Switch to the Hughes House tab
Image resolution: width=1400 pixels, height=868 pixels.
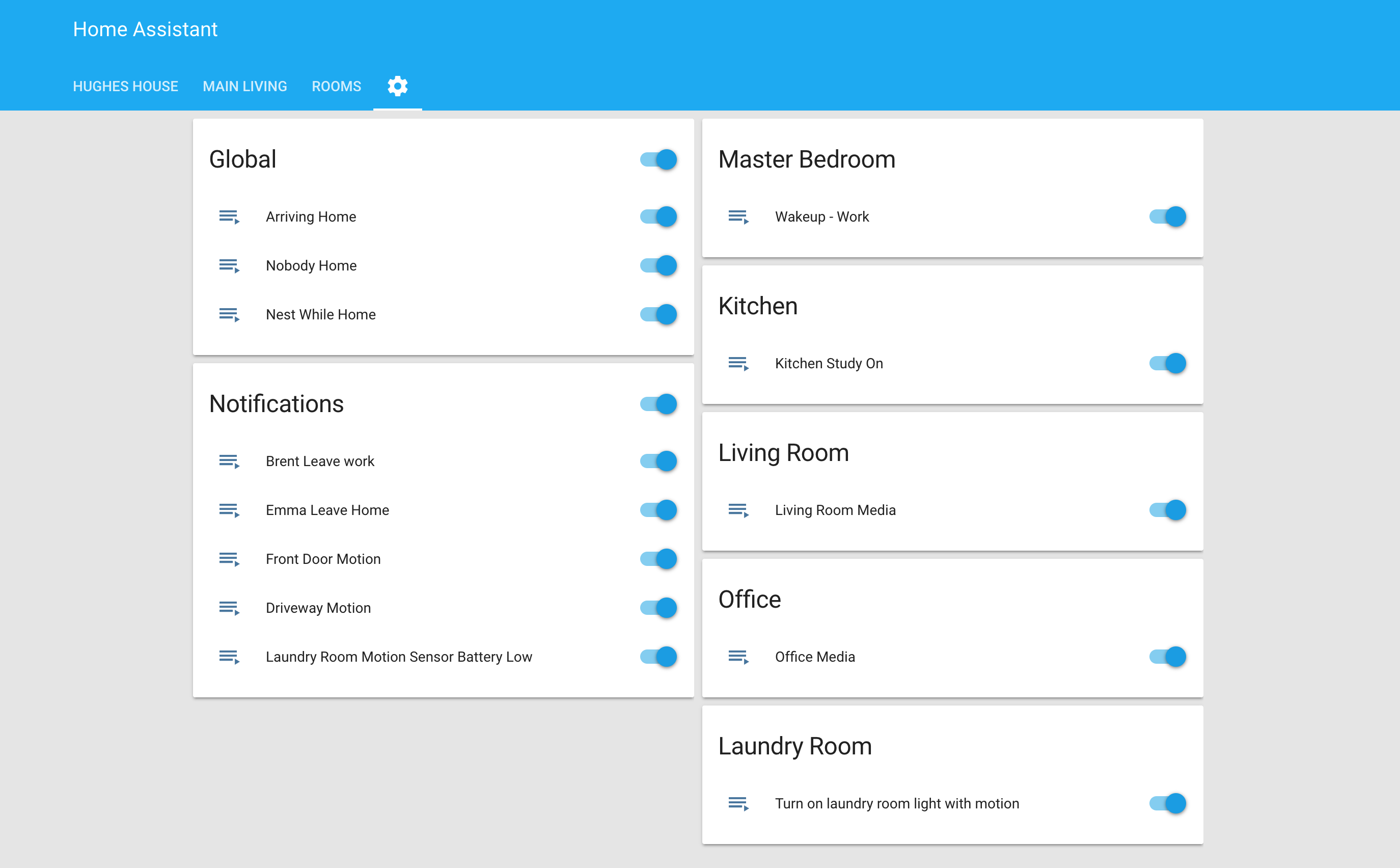pos(125,86)
